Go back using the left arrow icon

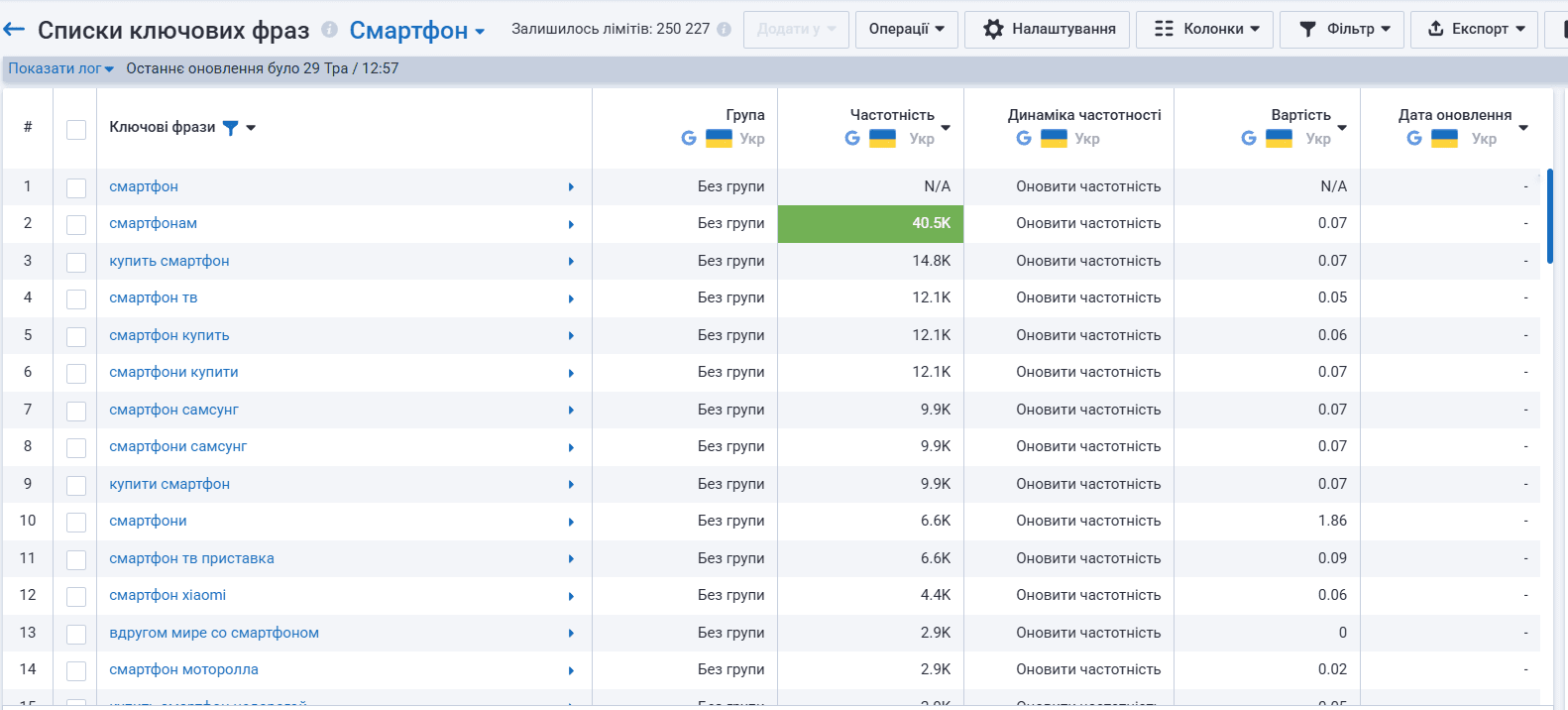14,30
